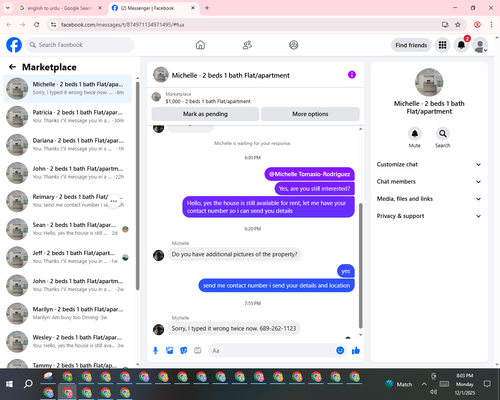Expand Media, files and links section
Image resolution: width=500 pixels, height=400 pixels.
coord(429,199)
